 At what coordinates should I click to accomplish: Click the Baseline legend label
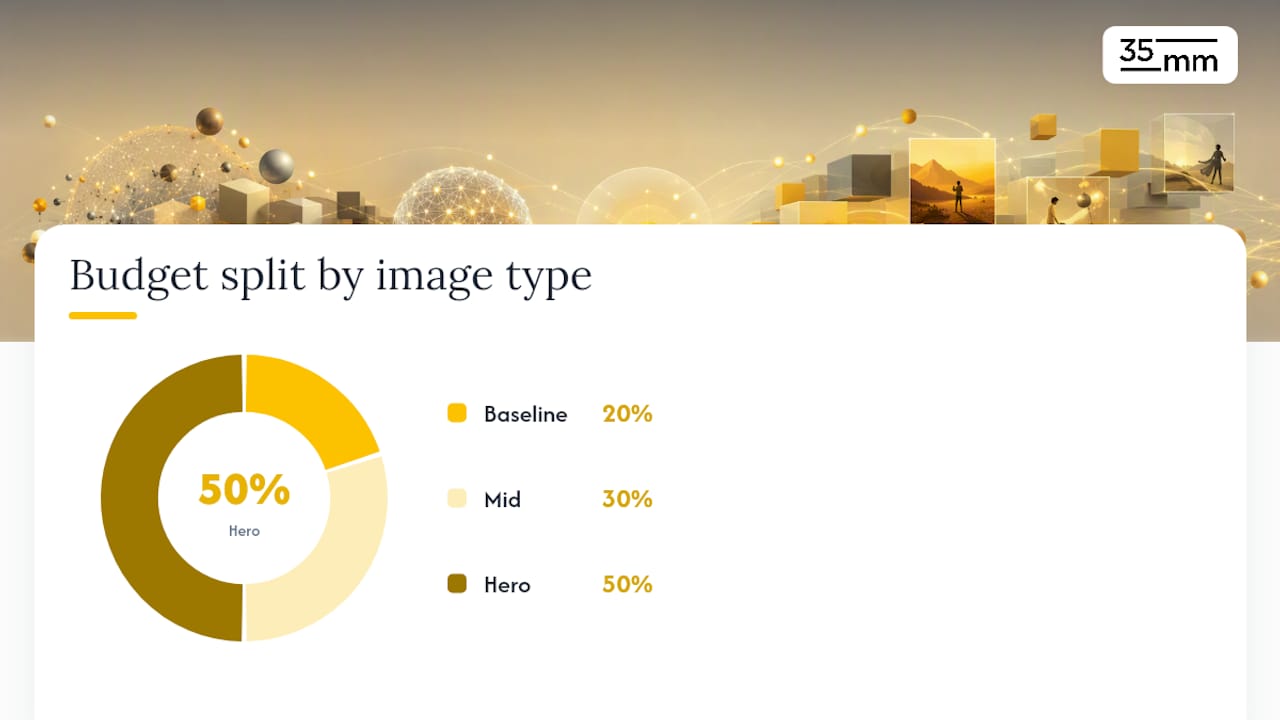tap(525, 414)
